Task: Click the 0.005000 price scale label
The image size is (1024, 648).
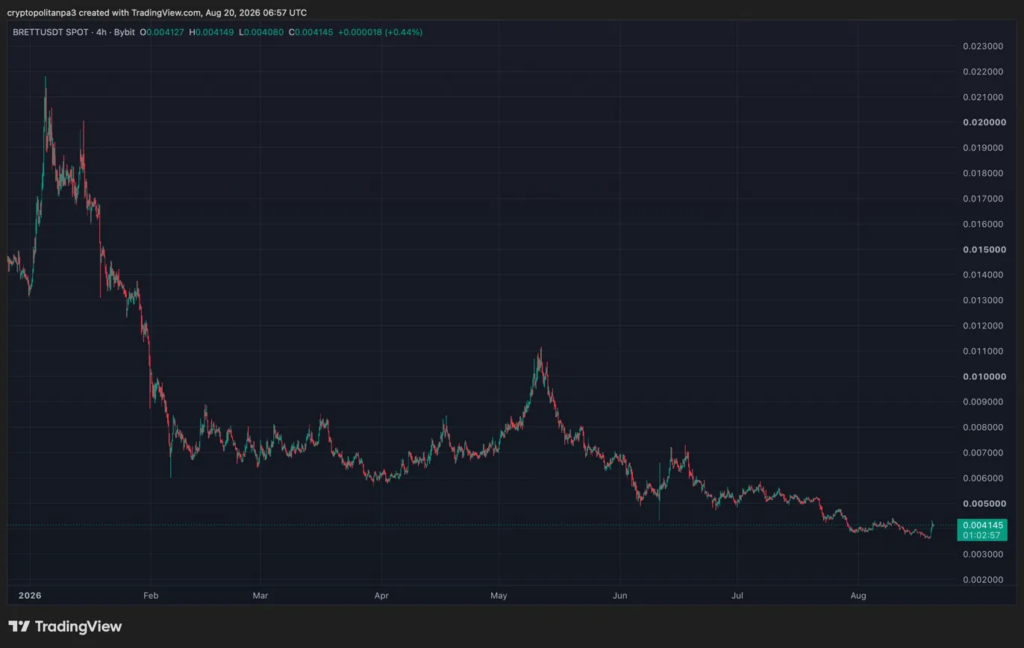Action: (x=984, y=504)
